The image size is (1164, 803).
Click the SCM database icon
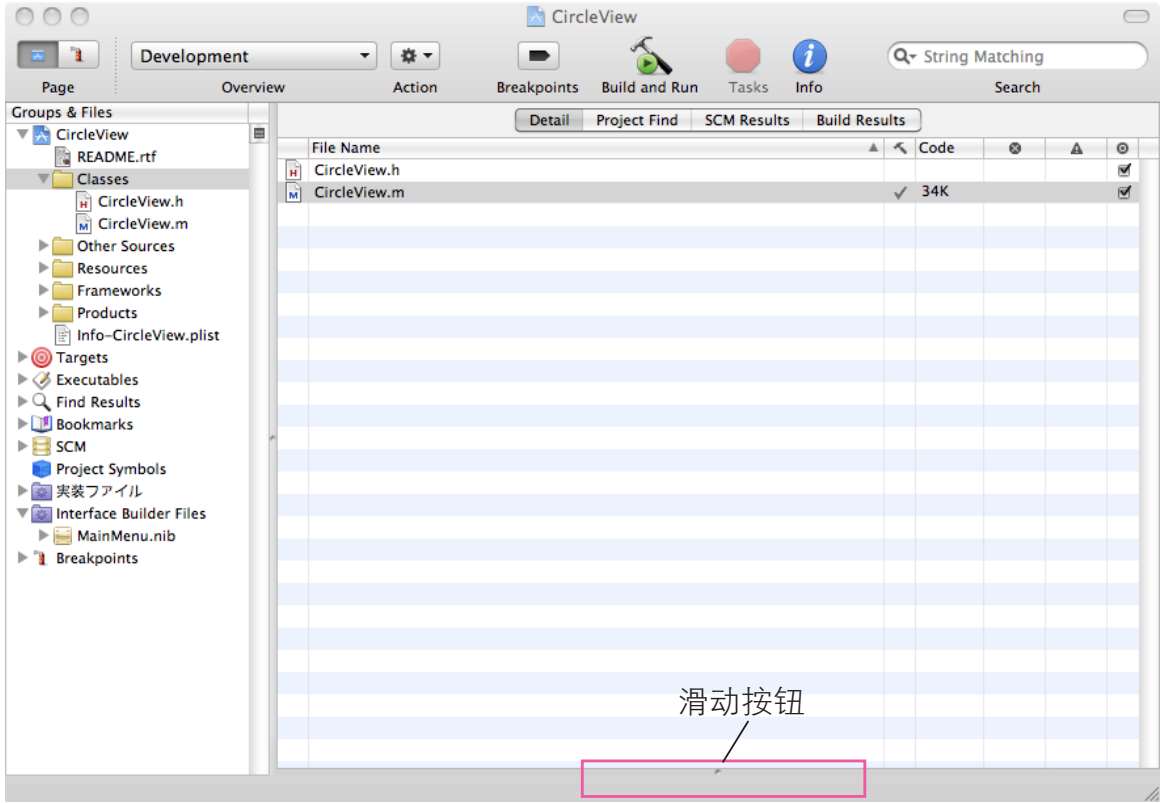pos(42,446)
